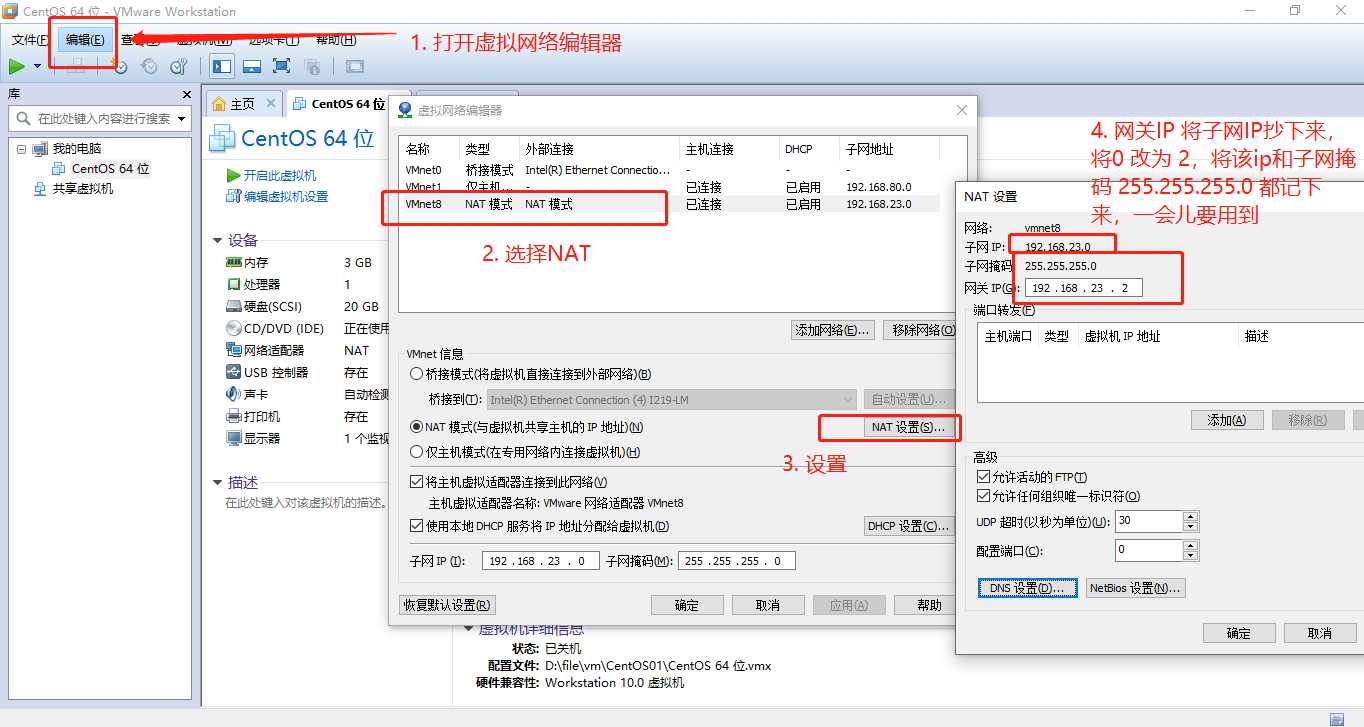Toggle the show library sidebar icon
Image resolution: width=1364 pixels, height=727 pixels.
[222, 66]
